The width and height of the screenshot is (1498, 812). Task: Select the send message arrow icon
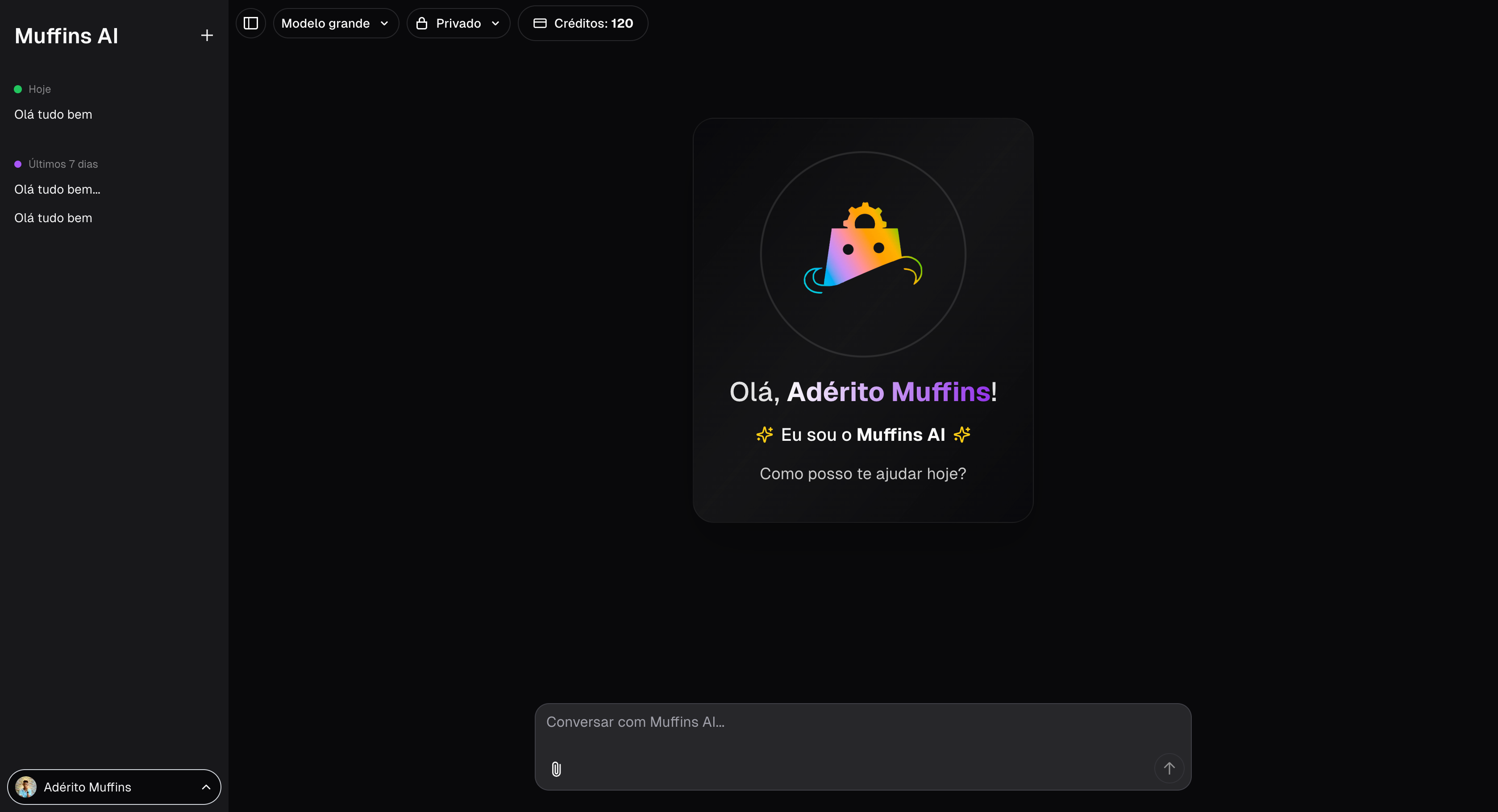pos(1170,768)
